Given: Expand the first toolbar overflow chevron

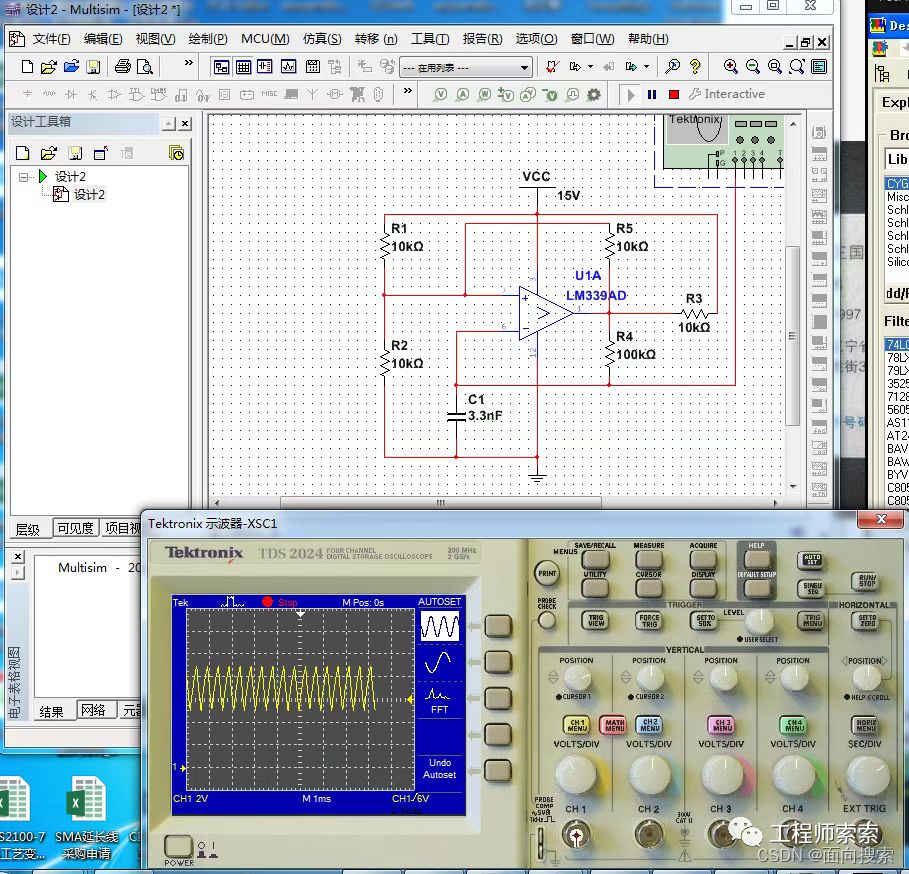Looking at the screenshot, I should (188, 63).
